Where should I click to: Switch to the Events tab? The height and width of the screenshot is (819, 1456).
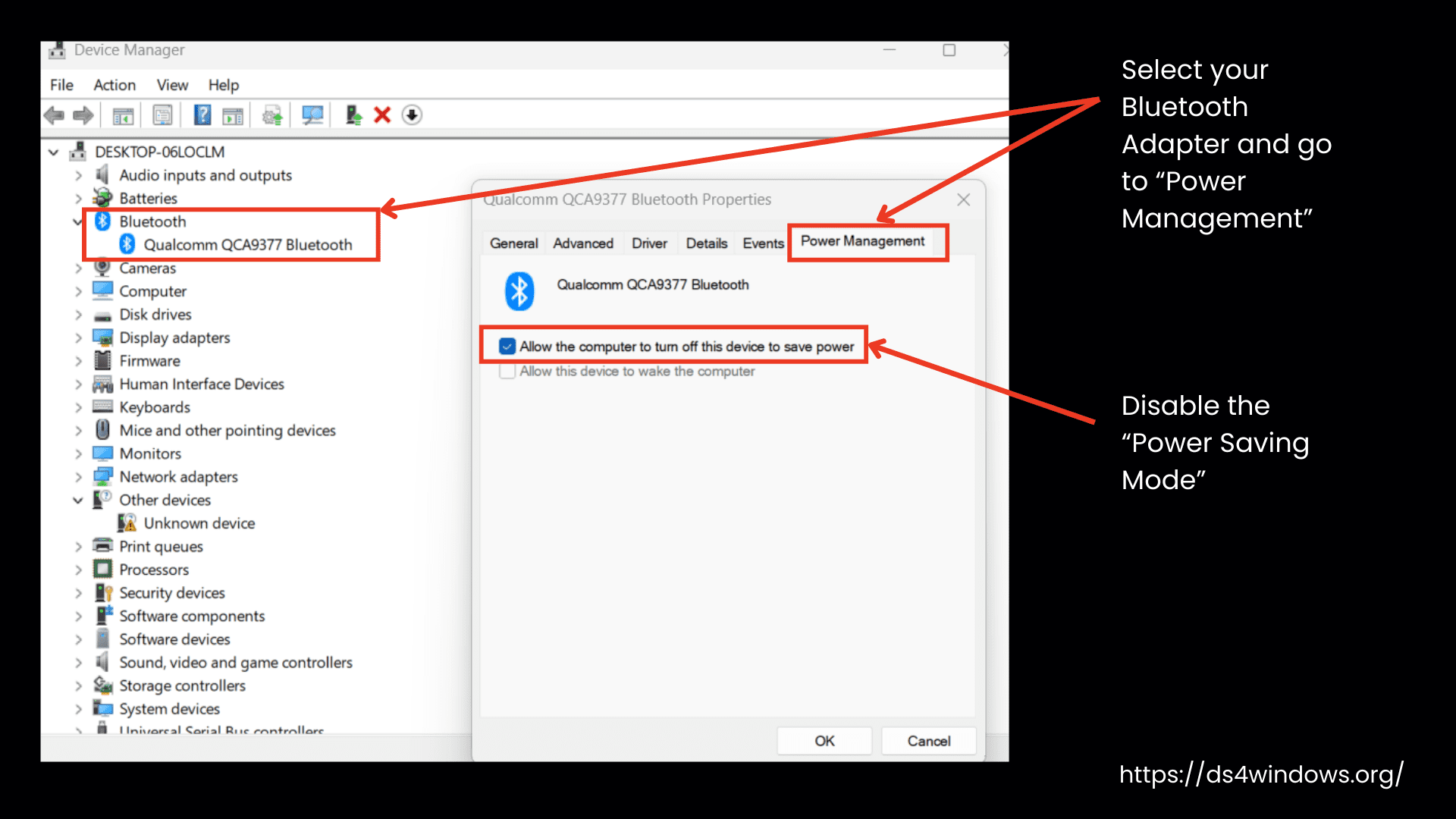[x=763, y=243]
